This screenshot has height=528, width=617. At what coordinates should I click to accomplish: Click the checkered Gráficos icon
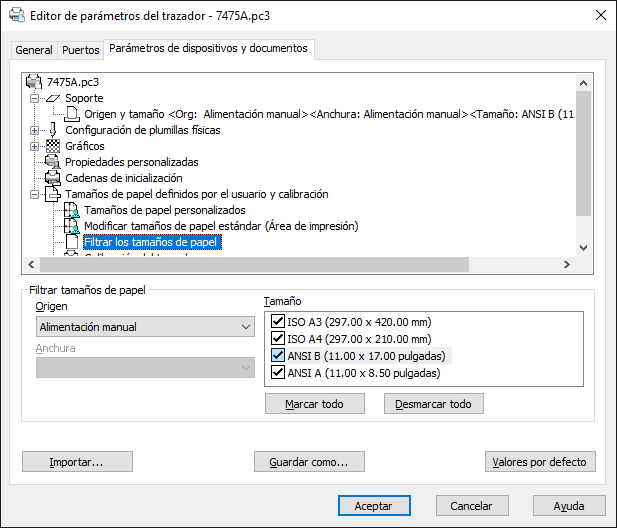coord(53,146)
